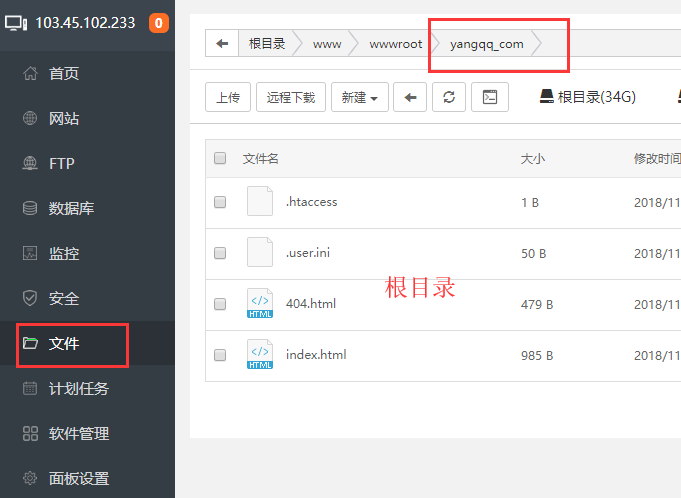
Task: Select the index.html row checkbox
Action: 220,355
